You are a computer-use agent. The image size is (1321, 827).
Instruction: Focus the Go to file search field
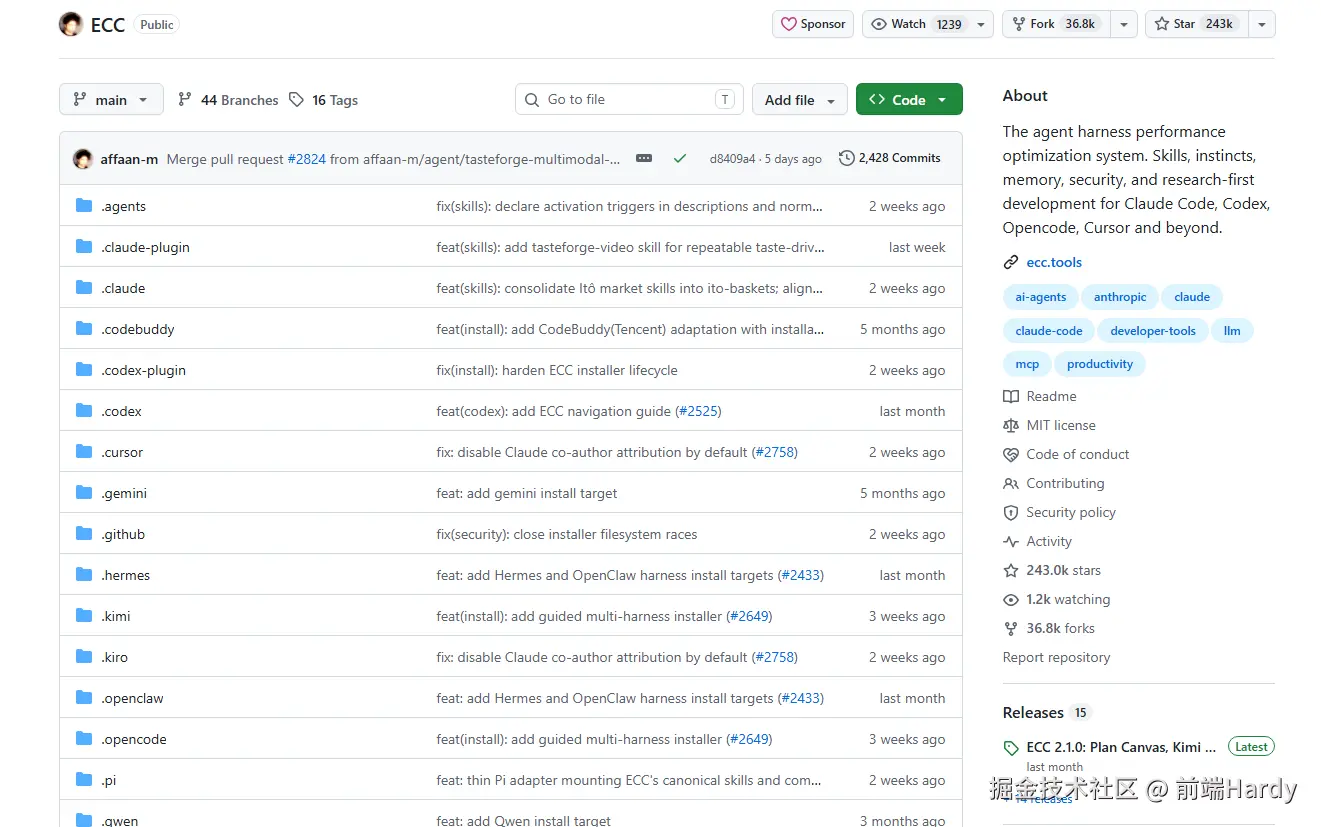pyautogui.click(x=629, y=100)
